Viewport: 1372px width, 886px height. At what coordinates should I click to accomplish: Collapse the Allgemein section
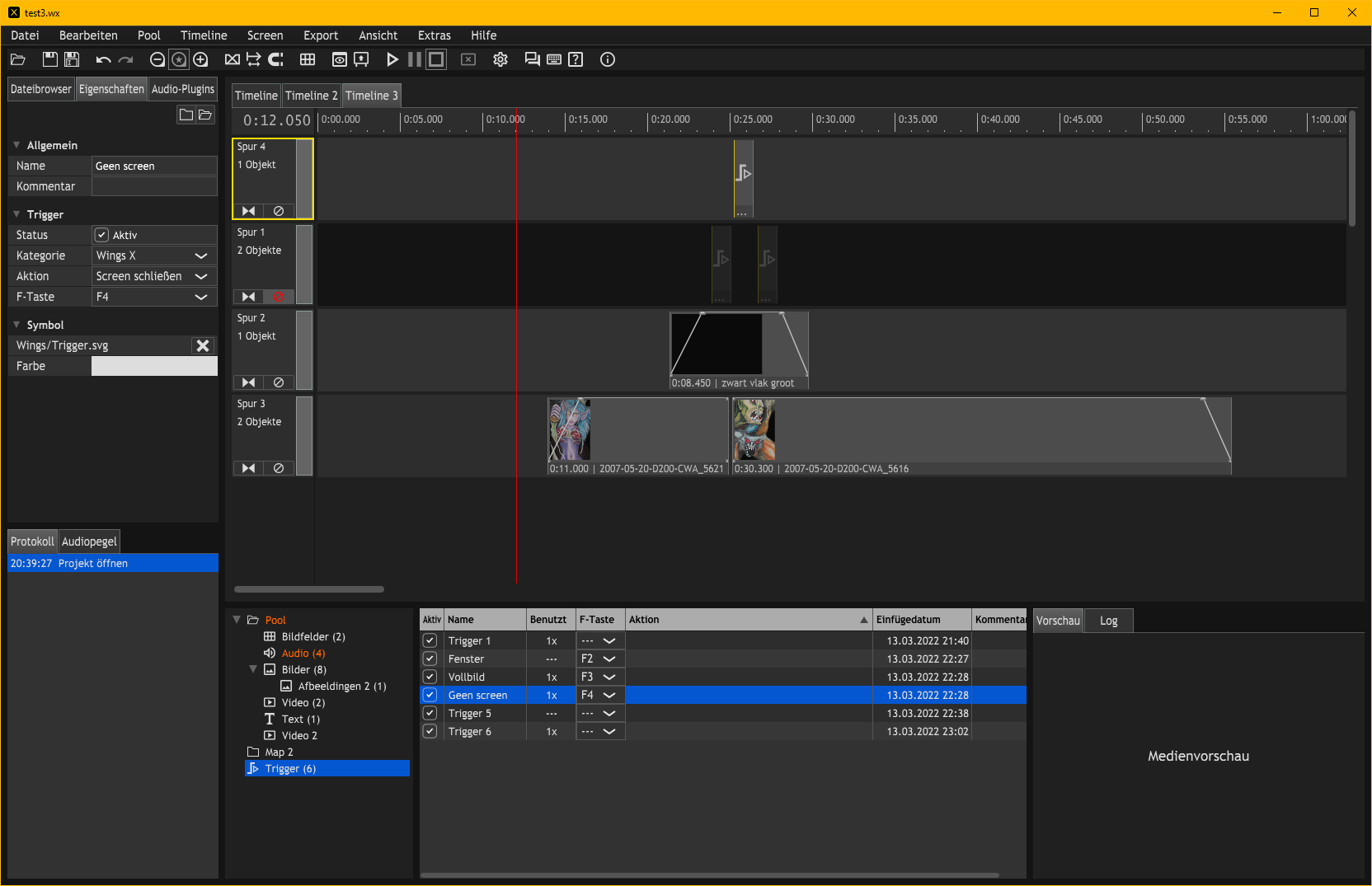pos(16,145)
